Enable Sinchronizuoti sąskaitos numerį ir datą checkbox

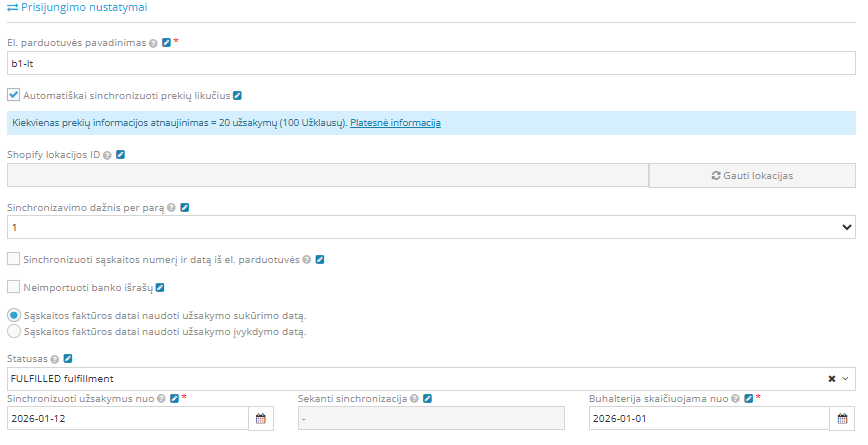coord(13,260)
